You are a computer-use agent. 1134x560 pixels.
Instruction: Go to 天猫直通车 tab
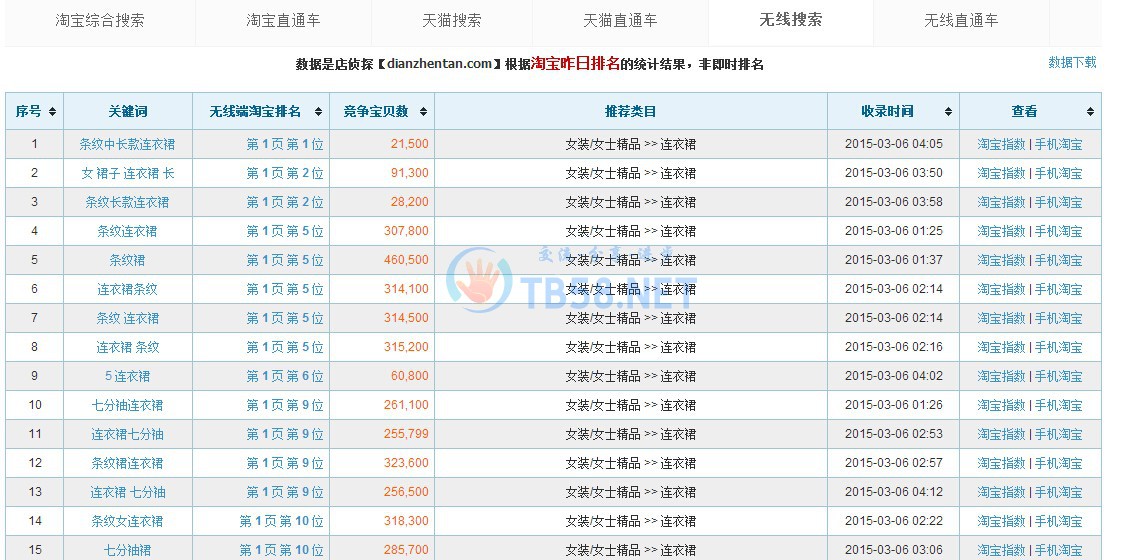click(x=620, y=20)
